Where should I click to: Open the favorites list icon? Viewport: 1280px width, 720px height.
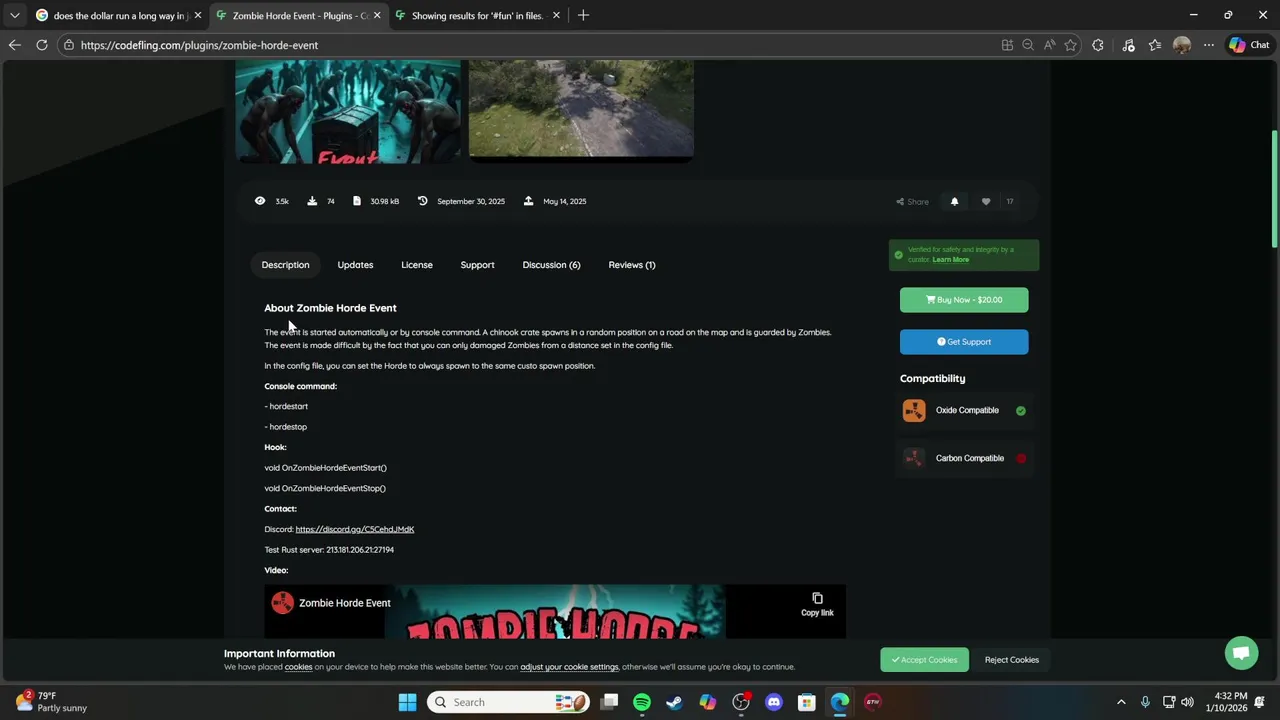1155,45
